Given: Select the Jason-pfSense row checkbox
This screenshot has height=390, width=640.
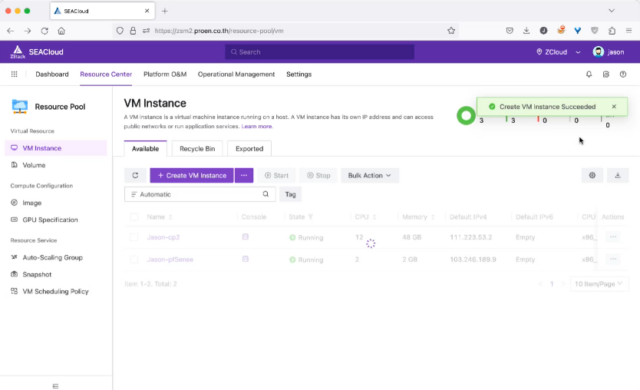Looking at the screenshot, I should click(134, 259).
